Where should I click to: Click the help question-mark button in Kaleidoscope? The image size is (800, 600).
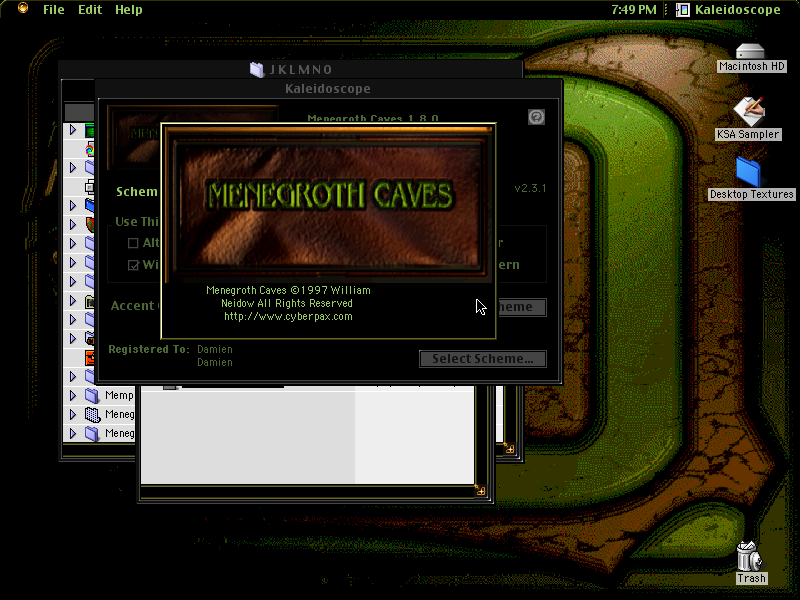point(536,117)
